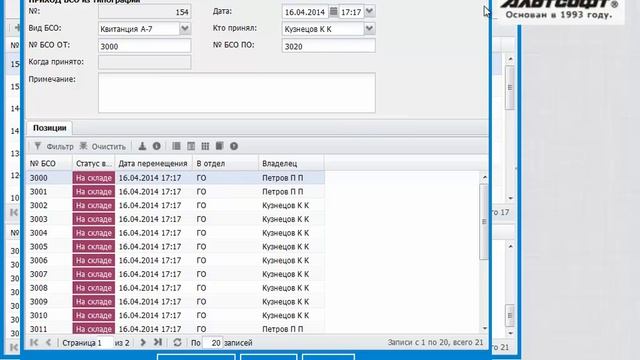Open the calendar picker next to date
The height and width of the screenshot is (360, 640).
tap(333, 11)
